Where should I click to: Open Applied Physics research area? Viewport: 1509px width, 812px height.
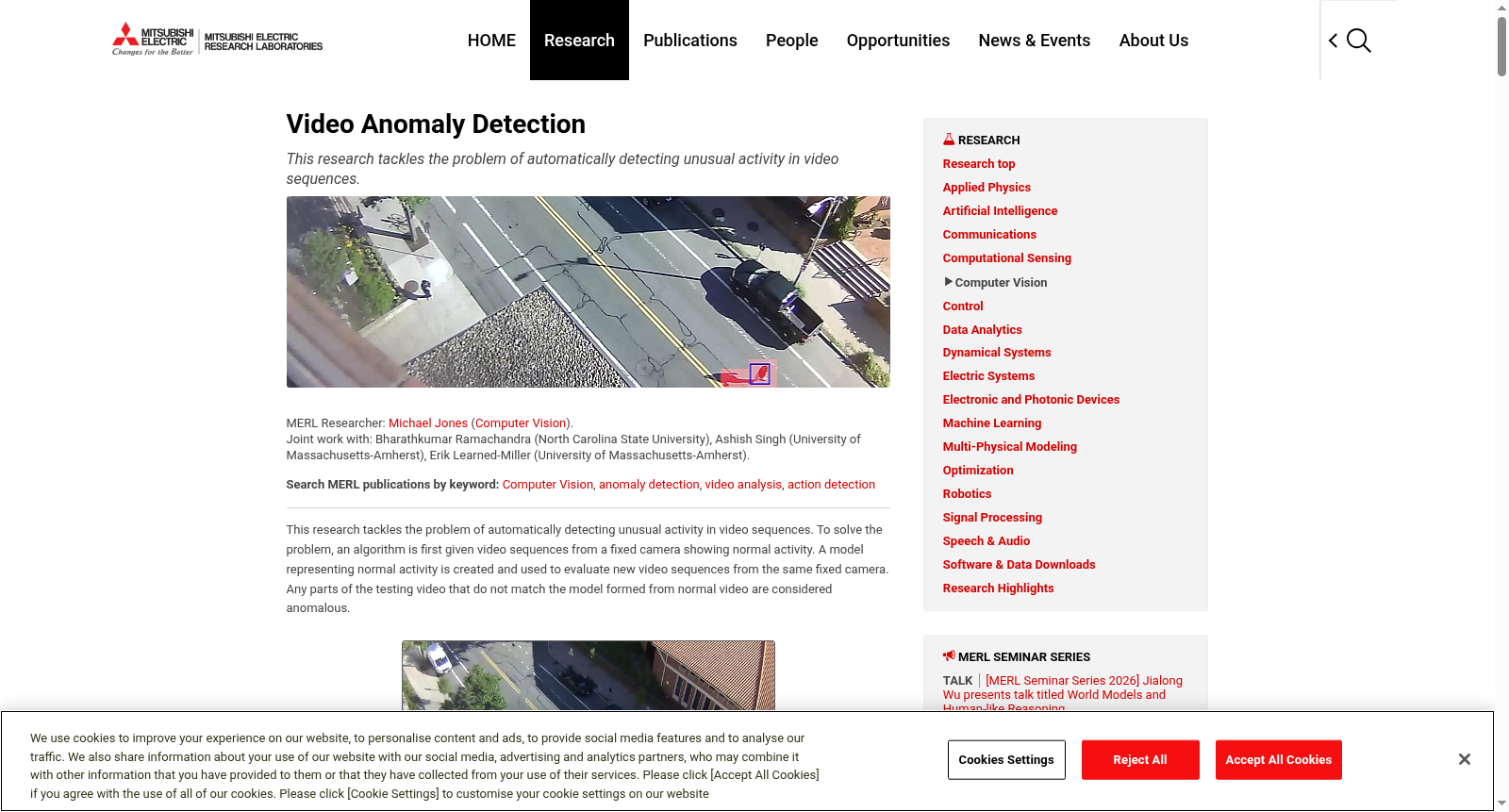coord(987,188)
